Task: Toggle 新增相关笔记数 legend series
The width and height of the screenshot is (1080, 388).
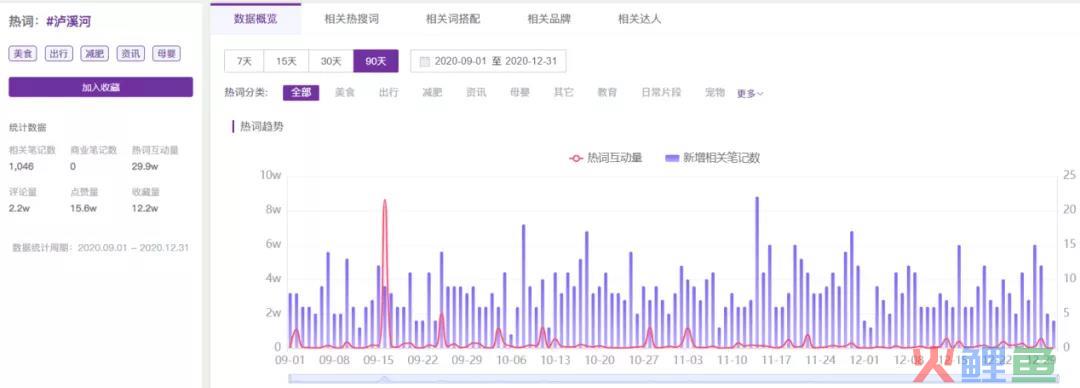Action: click(x=713, y=158)
